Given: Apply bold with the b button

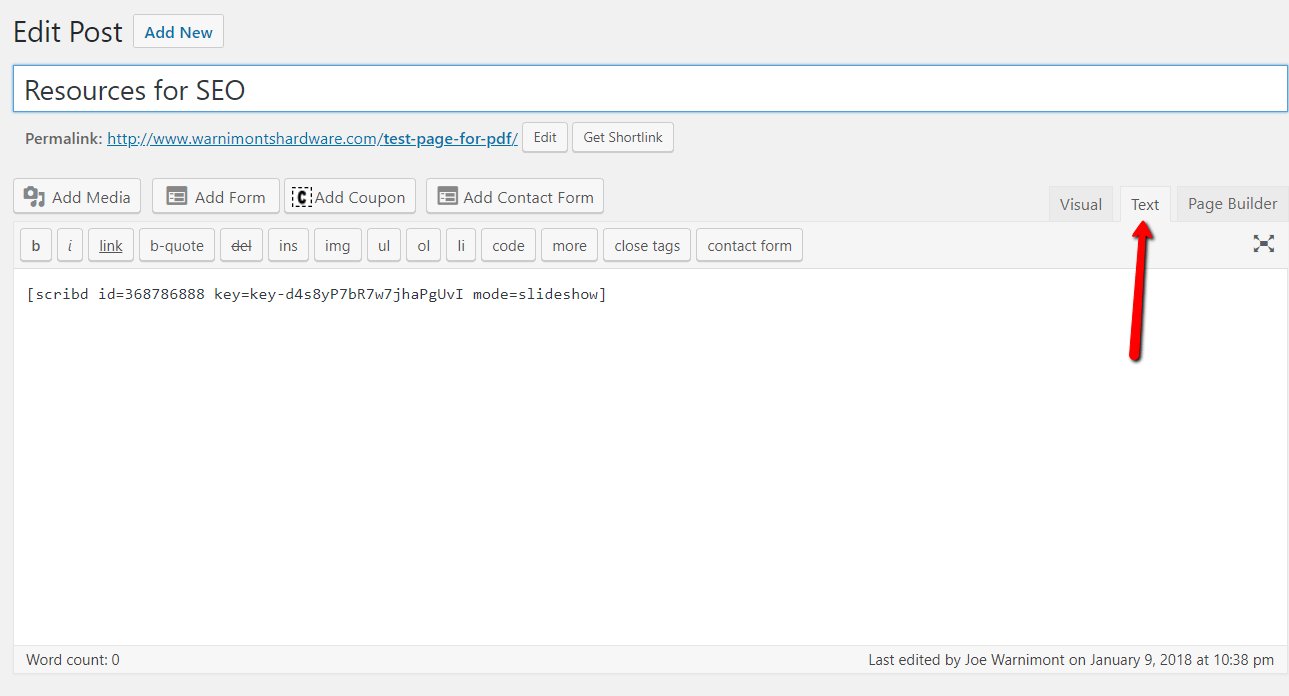Looking at the screenshot, I should coord(36,245).
